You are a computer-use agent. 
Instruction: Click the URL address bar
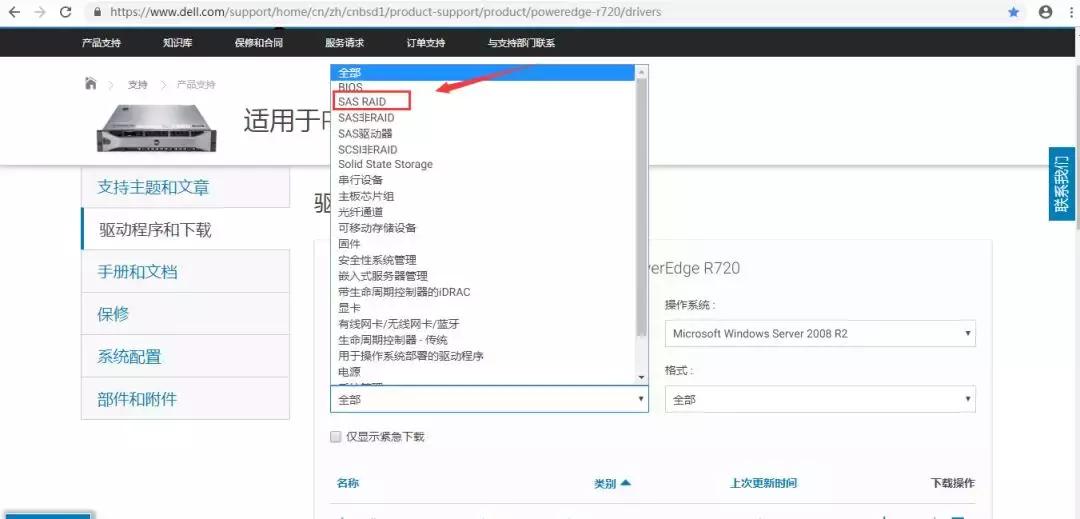(x=551, y=12)
